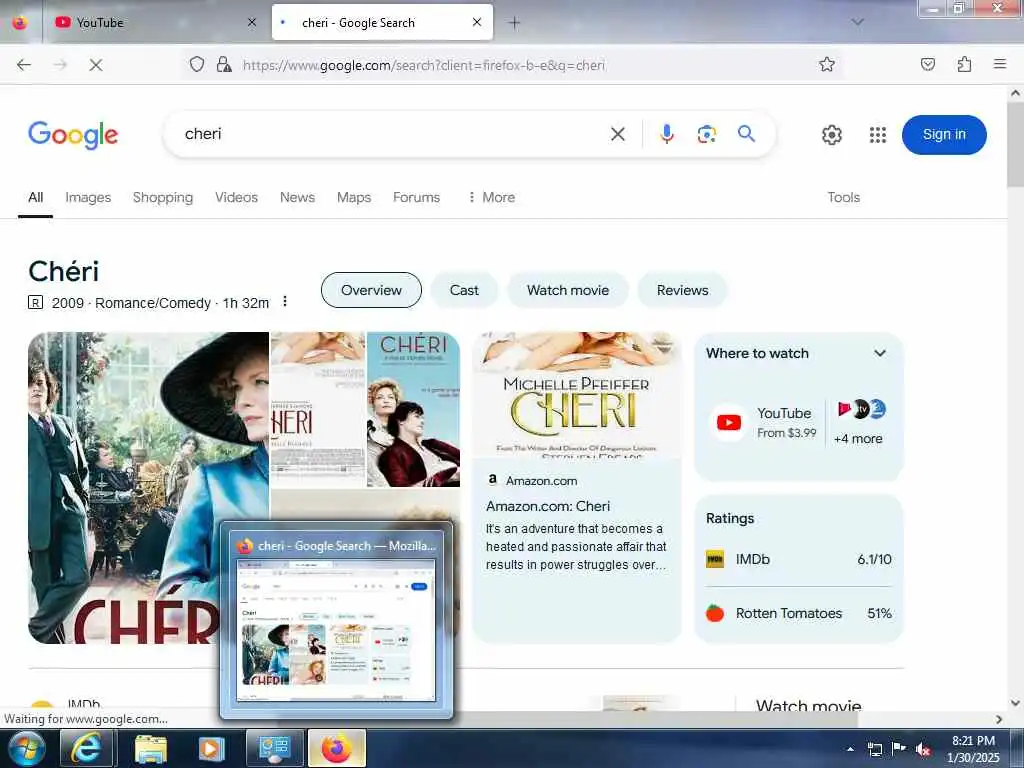Bookmark this page with the star icon
The width and height of the screenshot is (1024, 768).
click(x=827, y=64)
